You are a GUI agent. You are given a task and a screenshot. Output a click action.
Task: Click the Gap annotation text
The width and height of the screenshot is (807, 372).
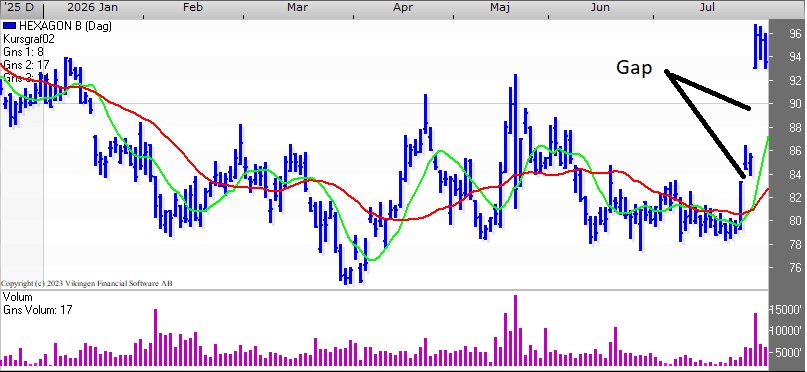[x=634, y=68]
